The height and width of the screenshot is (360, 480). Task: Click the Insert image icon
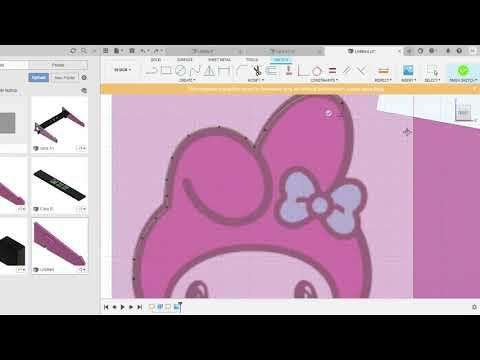coord(408,70)
